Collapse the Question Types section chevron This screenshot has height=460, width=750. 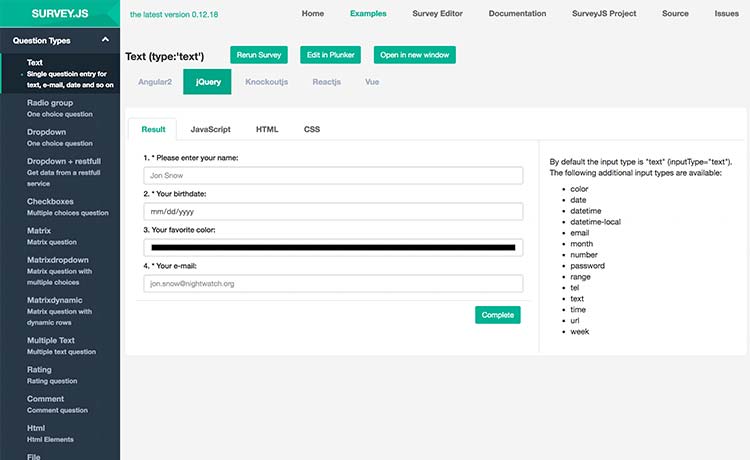(105, 40)
